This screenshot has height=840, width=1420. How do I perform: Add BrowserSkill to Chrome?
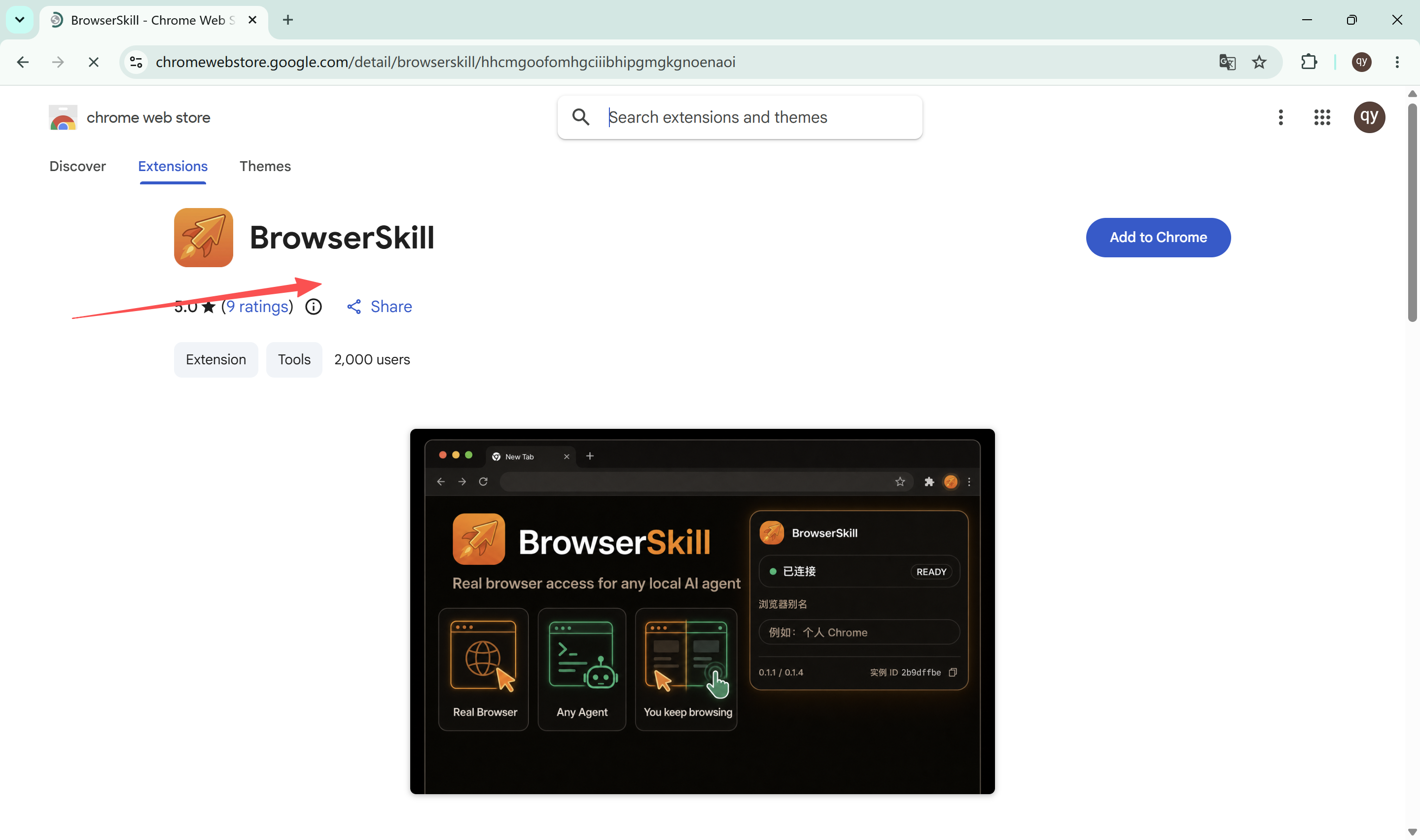click(1158, 237)
